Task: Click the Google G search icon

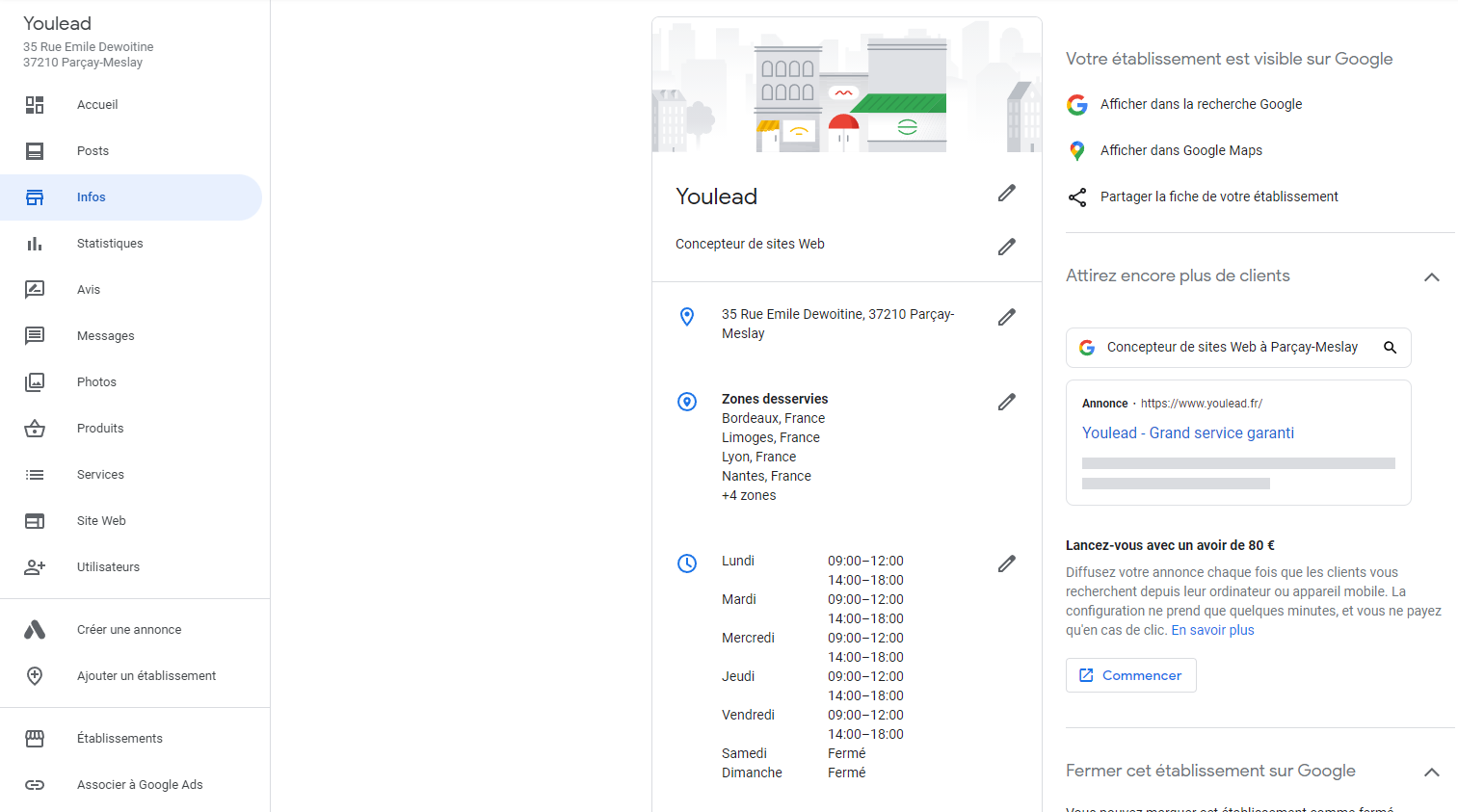Action: coord(1077,105)
